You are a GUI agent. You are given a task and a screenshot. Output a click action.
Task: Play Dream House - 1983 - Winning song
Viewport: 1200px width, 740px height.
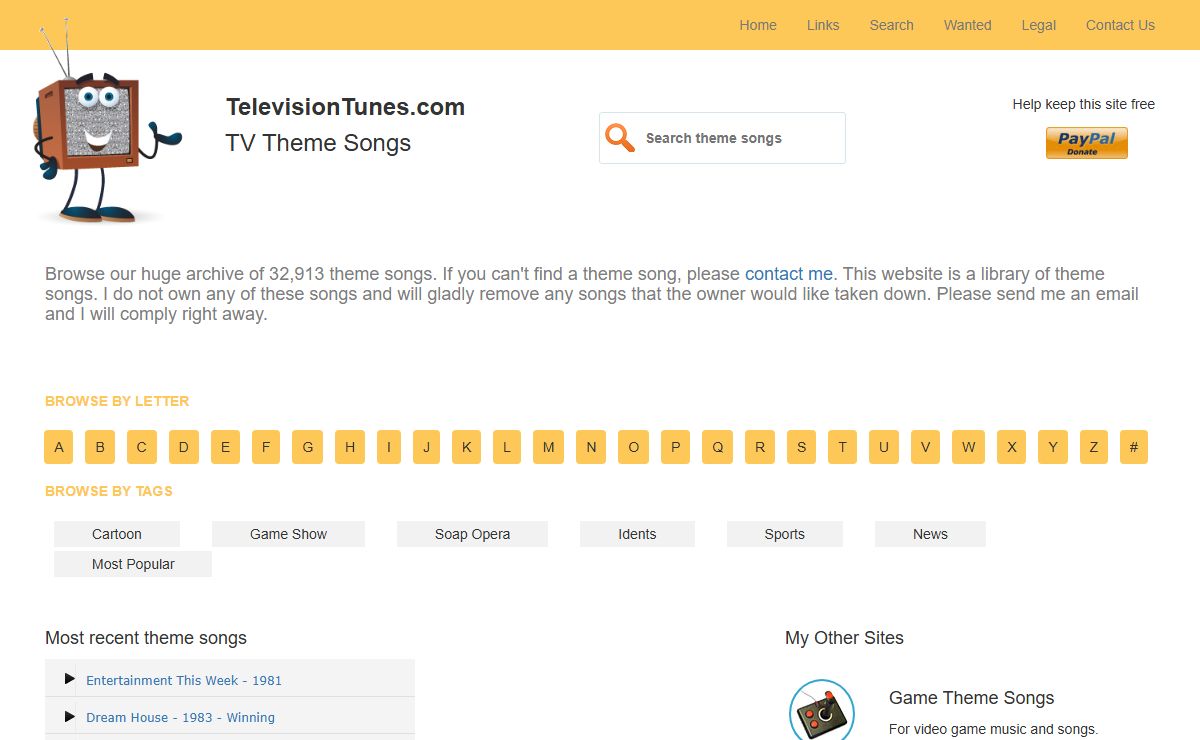click(x=69, y=716)
